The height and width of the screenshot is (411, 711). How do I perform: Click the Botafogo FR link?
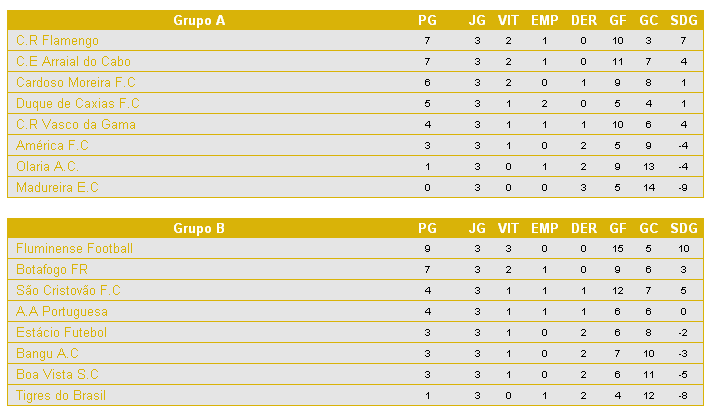click(x=52, y=269)
